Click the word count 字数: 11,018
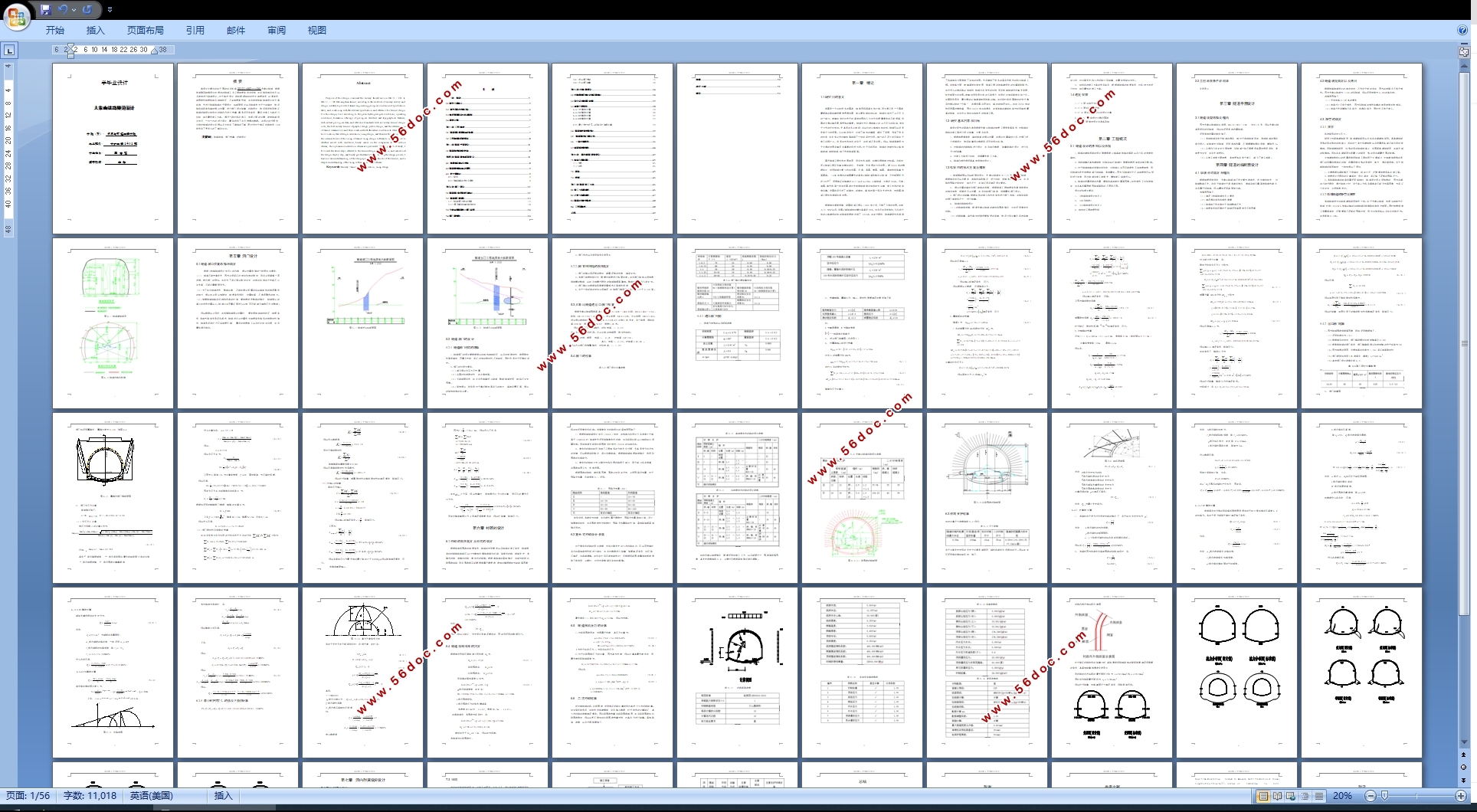The width and height of the screenshot is (1477, 812). pyautogui.click(x=90, y=796)
